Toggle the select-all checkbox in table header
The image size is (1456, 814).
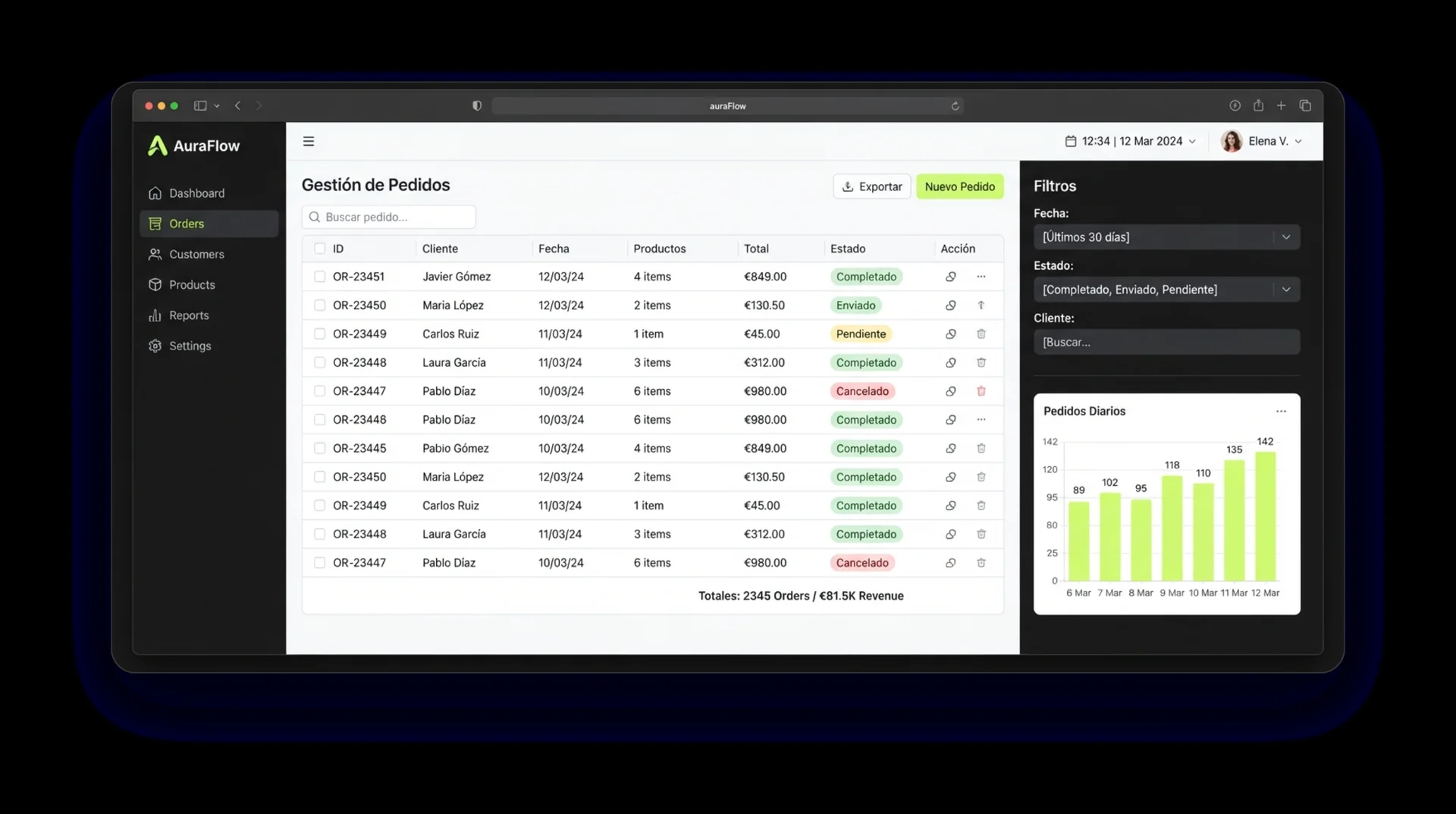[319, 249]
